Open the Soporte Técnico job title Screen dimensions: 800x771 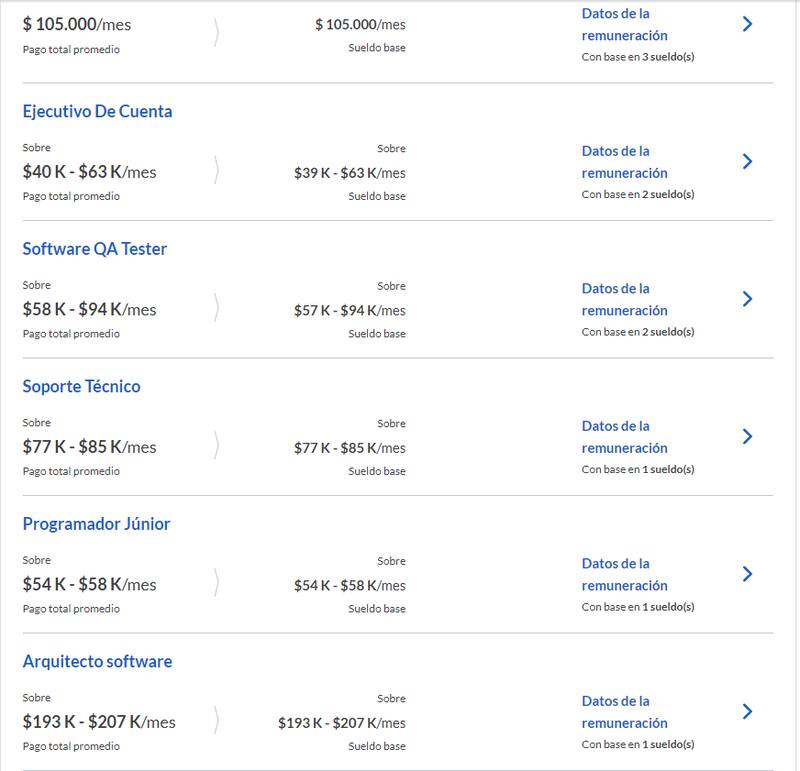[x=81, y=387]
